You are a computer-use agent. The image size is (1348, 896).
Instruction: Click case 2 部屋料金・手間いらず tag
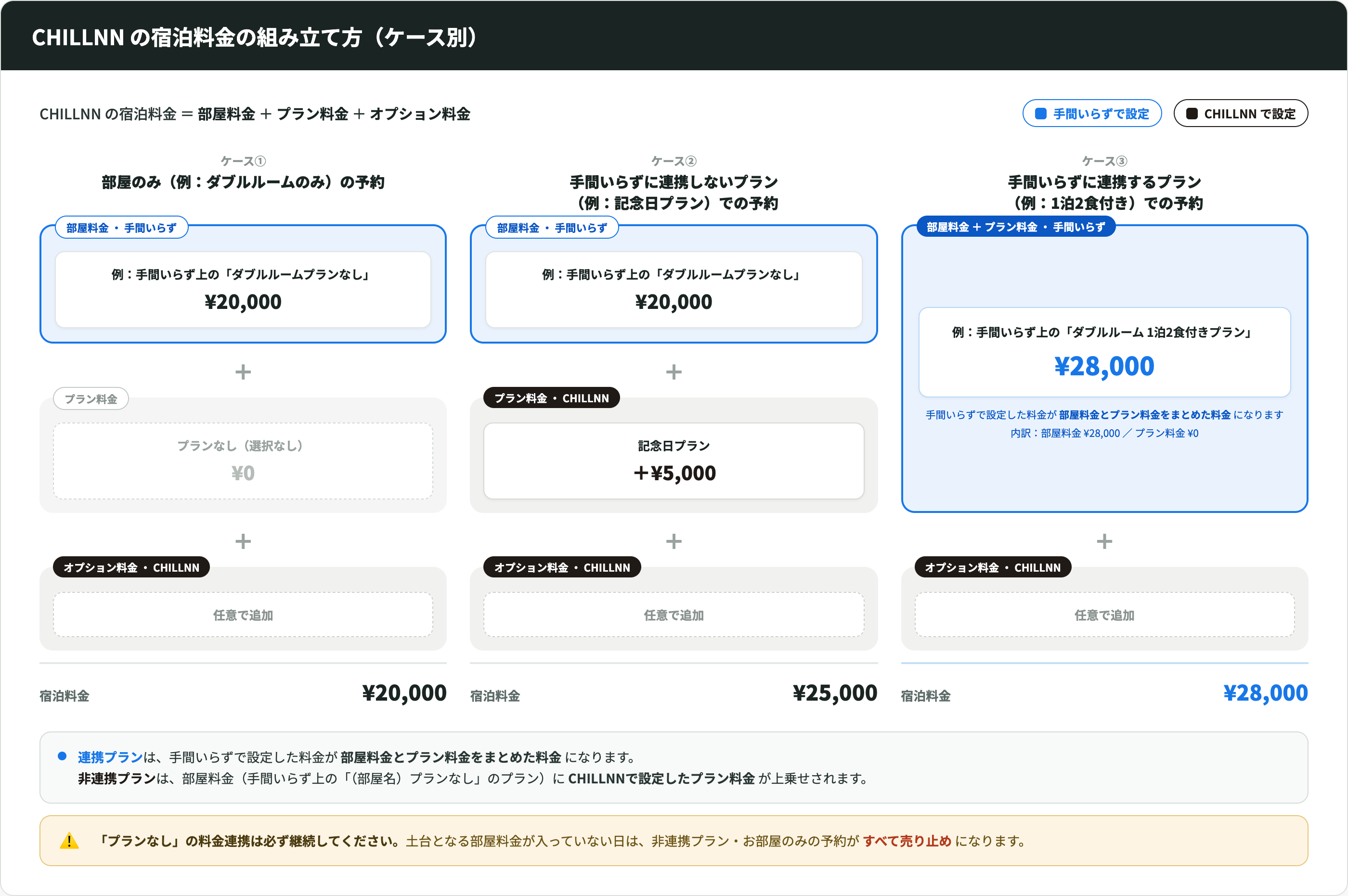552,228
